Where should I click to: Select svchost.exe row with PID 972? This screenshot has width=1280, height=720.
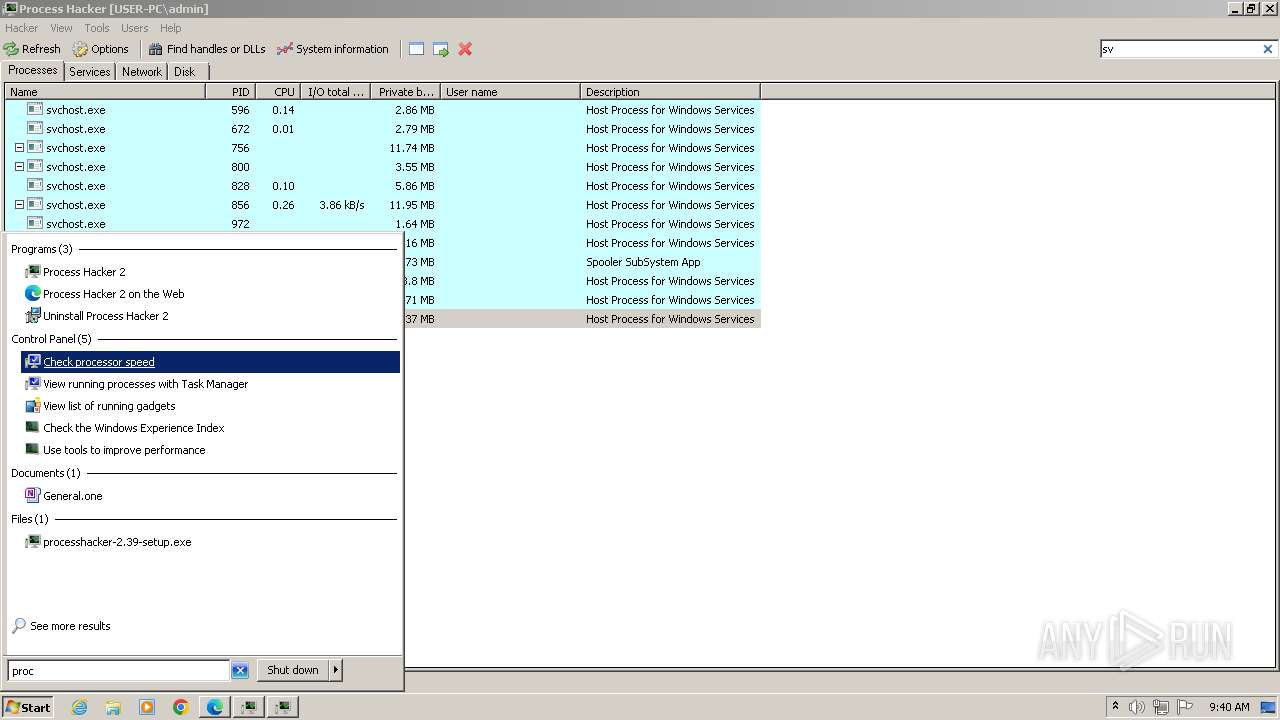[x=383, y=224]
